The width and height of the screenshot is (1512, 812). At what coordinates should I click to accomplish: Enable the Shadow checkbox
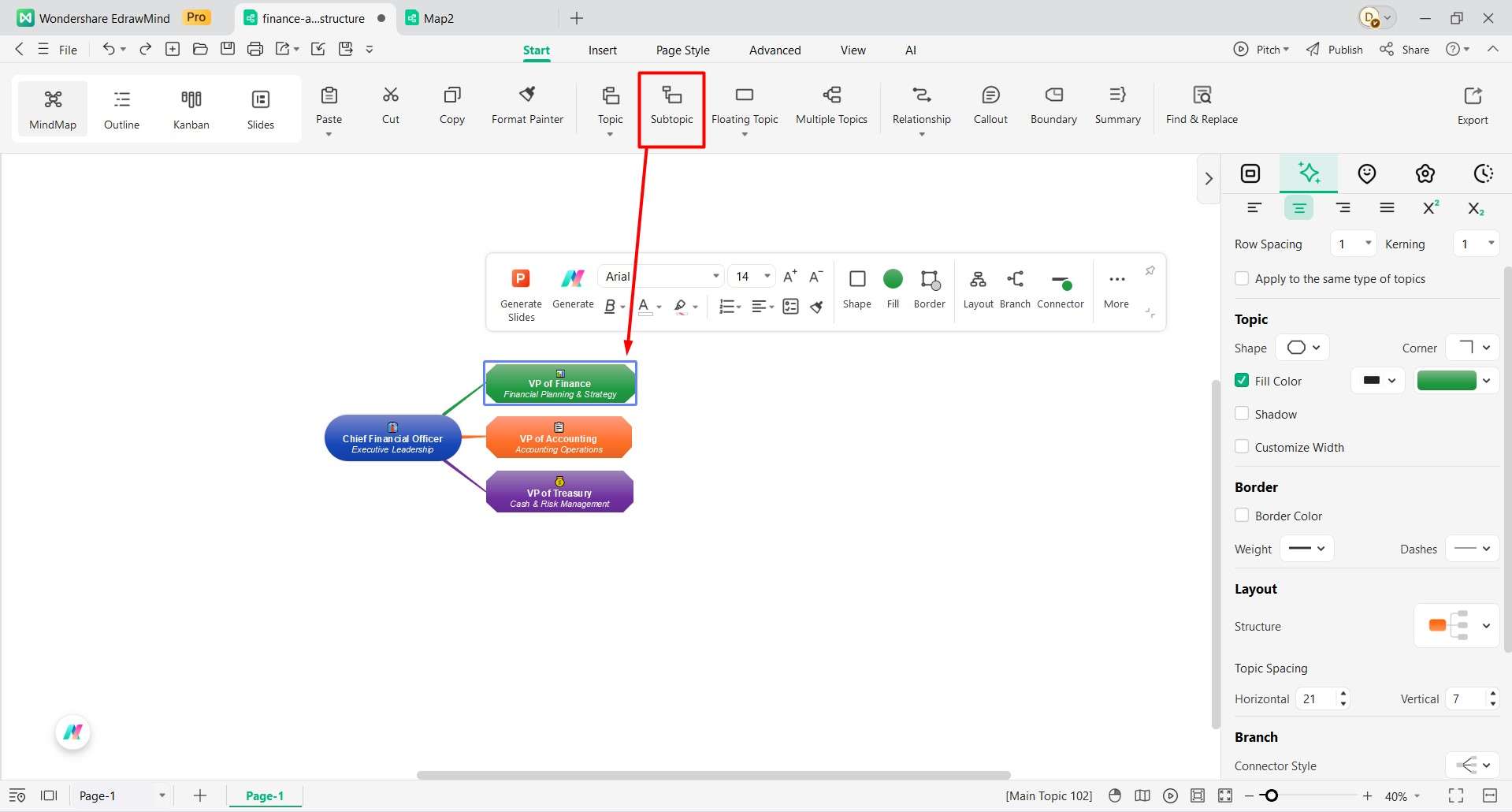[x=1242, y=413]
